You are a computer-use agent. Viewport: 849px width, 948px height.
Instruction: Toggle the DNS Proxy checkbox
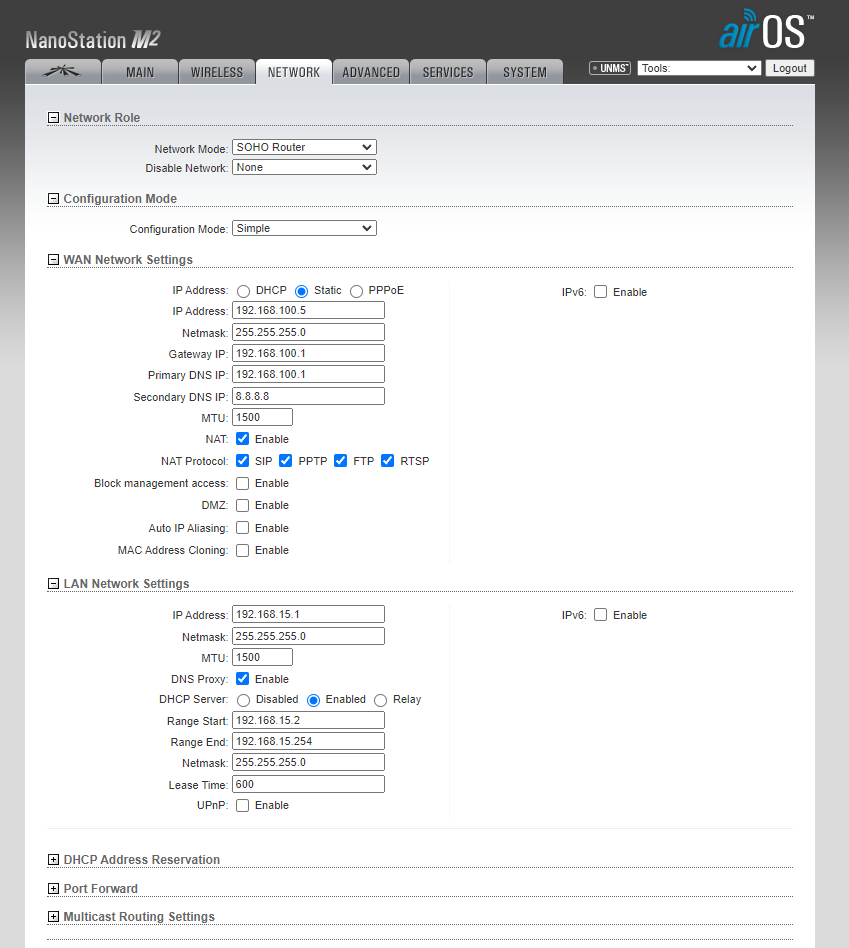pos(242,678)
